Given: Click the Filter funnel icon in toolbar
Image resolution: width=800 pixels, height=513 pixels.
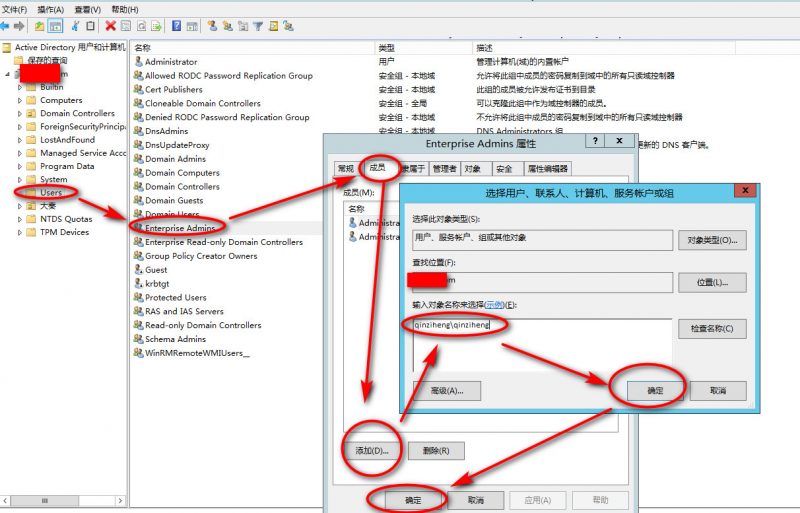Looking at the screenshot, I should (x=258, y=26).
